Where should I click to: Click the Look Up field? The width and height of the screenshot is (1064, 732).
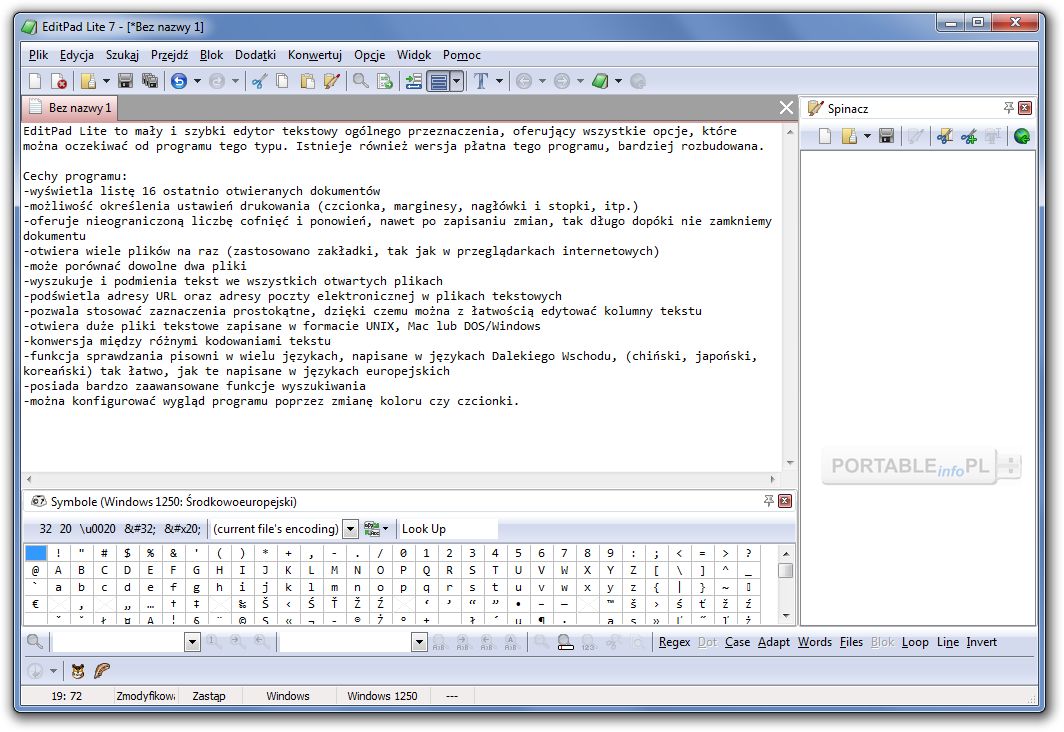click(x=448, y=528)
